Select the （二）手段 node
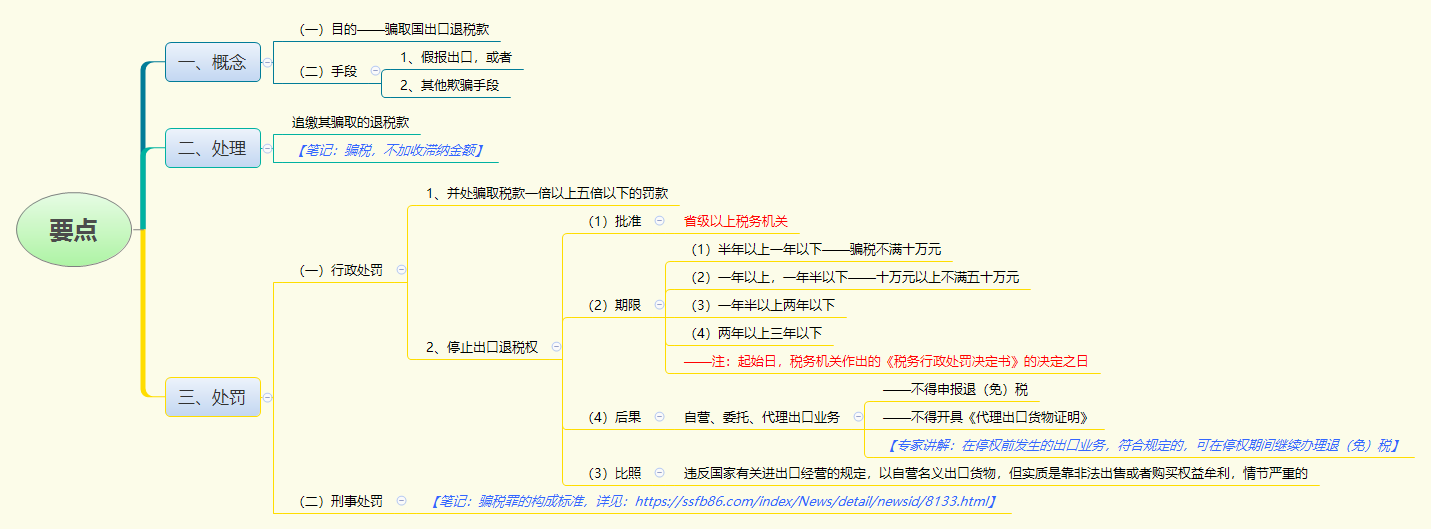1431x529 pixels. coord(328,71)
